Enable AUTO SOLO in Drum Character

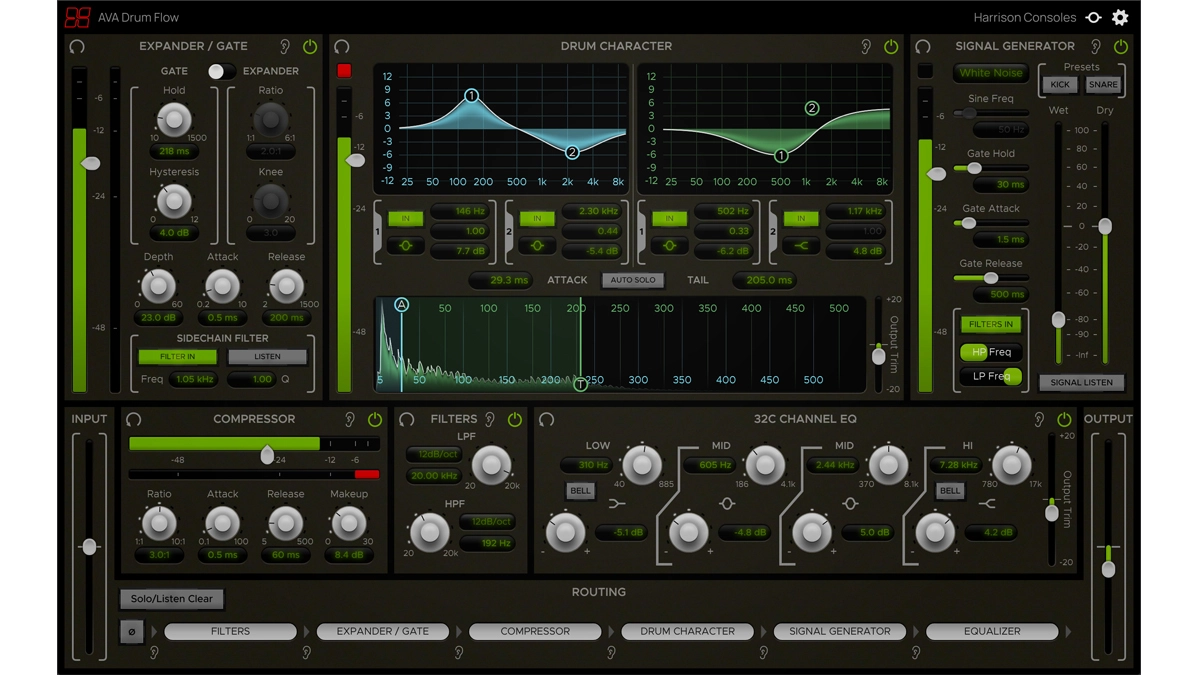coord(632,281)
